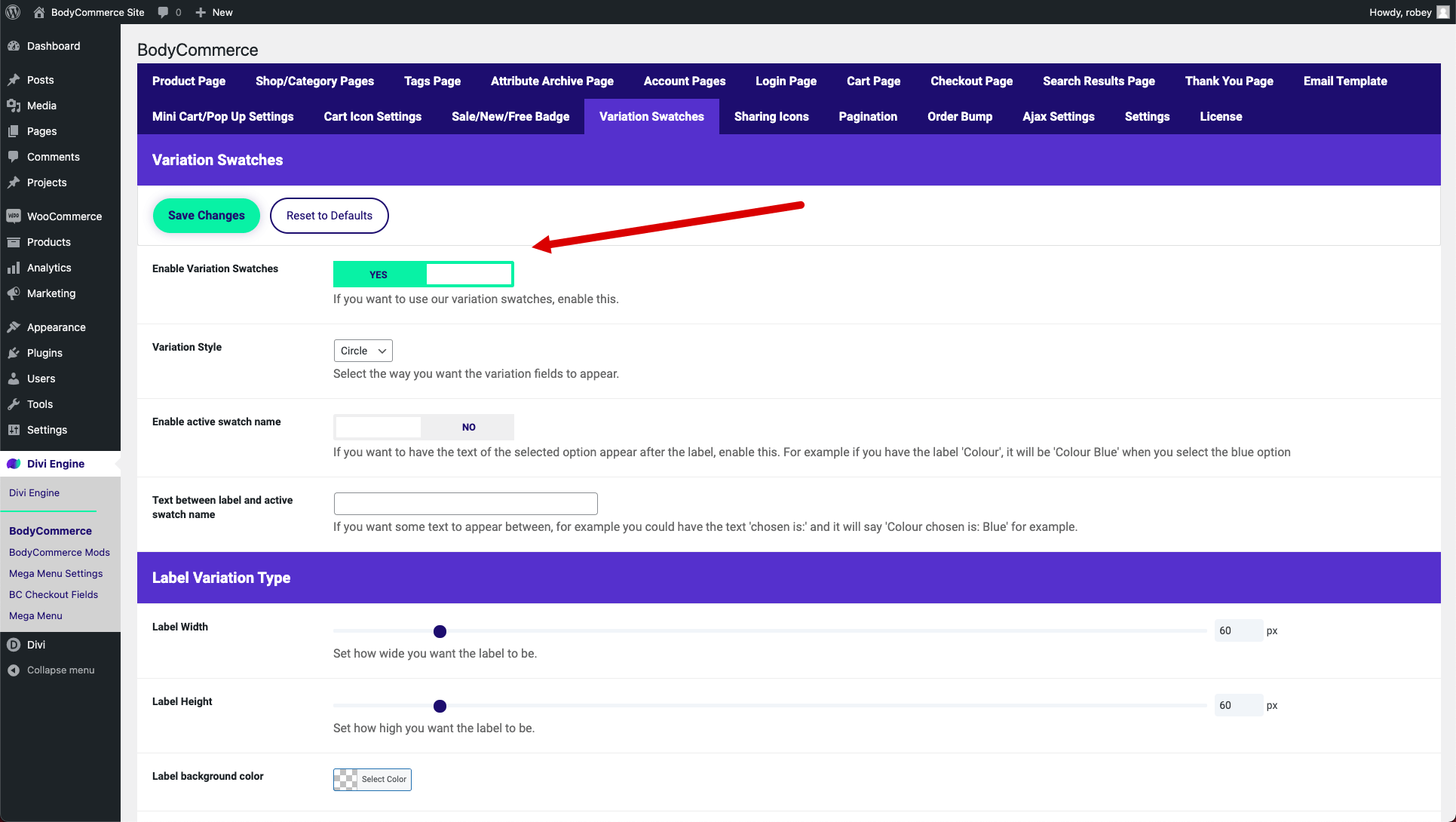The height and width of the screenshot is (822, 1456).
Task: Click the Reset to Defaults button
Action: (330, 215)
